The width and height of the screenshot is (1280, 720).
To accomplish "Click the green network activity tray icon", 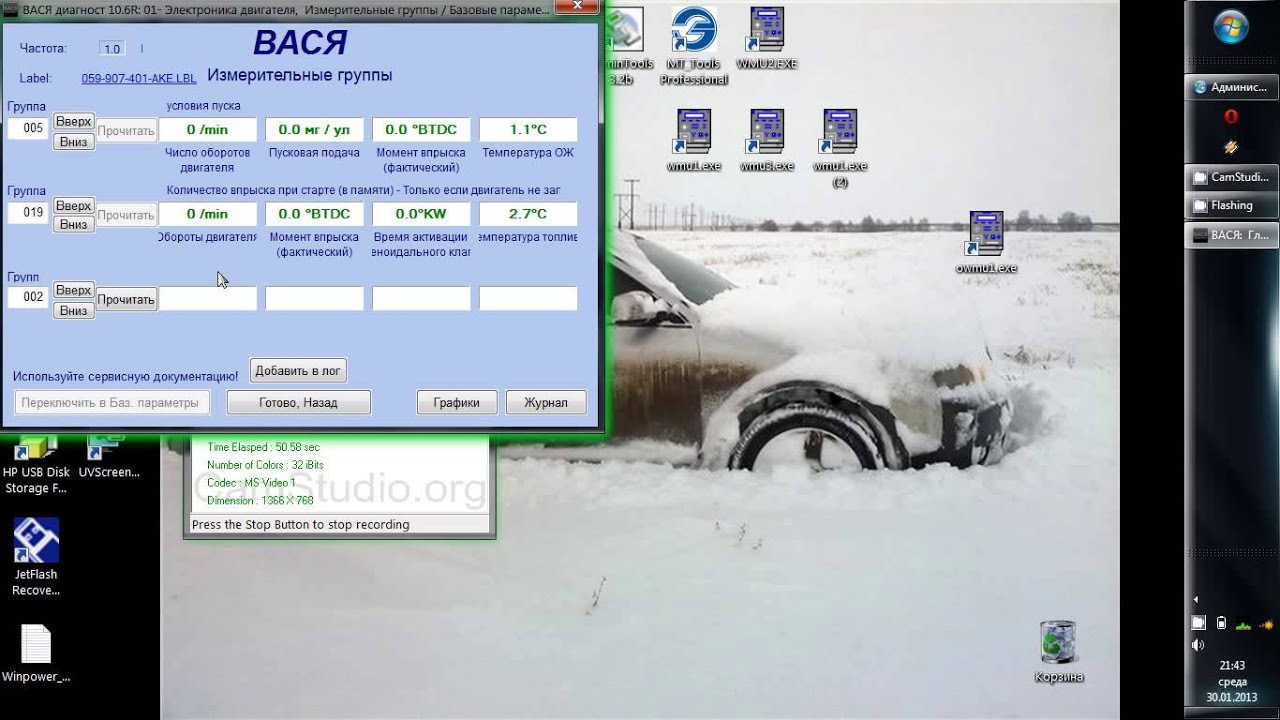I will [x=1243, y=624].
